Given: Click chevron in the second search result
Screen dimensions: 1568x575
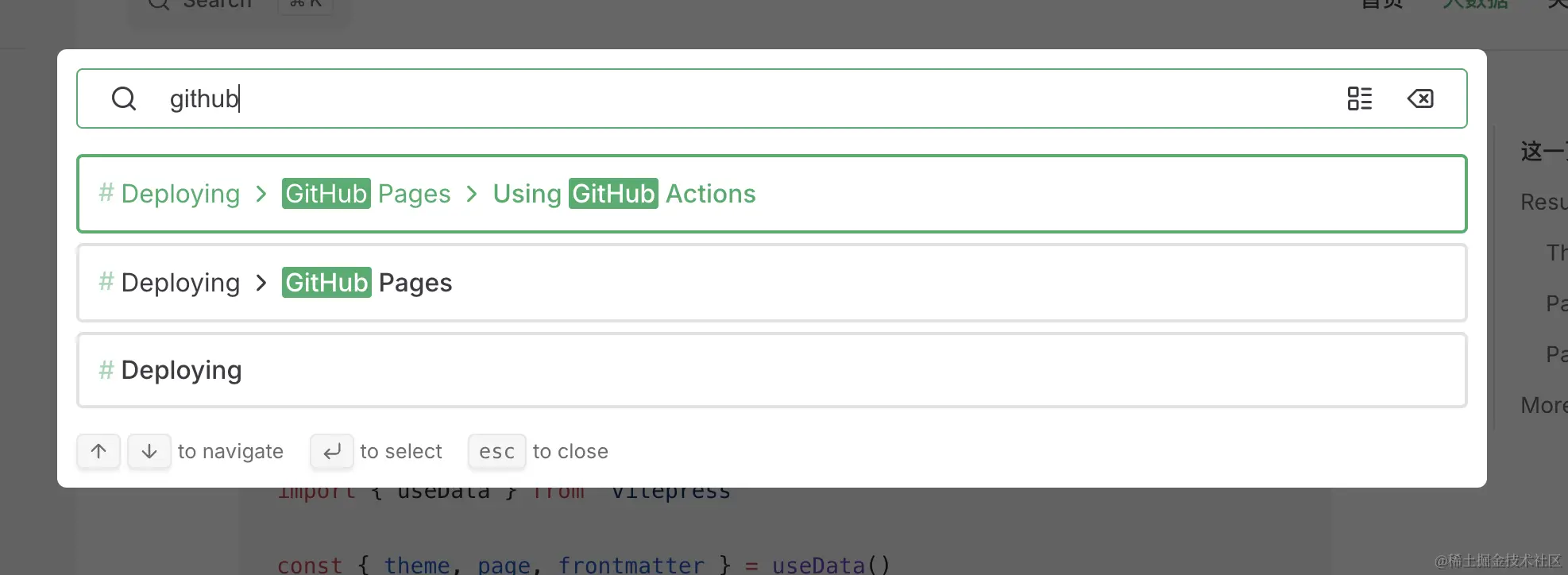Looking at the screenshot, I should pos(261,283).
